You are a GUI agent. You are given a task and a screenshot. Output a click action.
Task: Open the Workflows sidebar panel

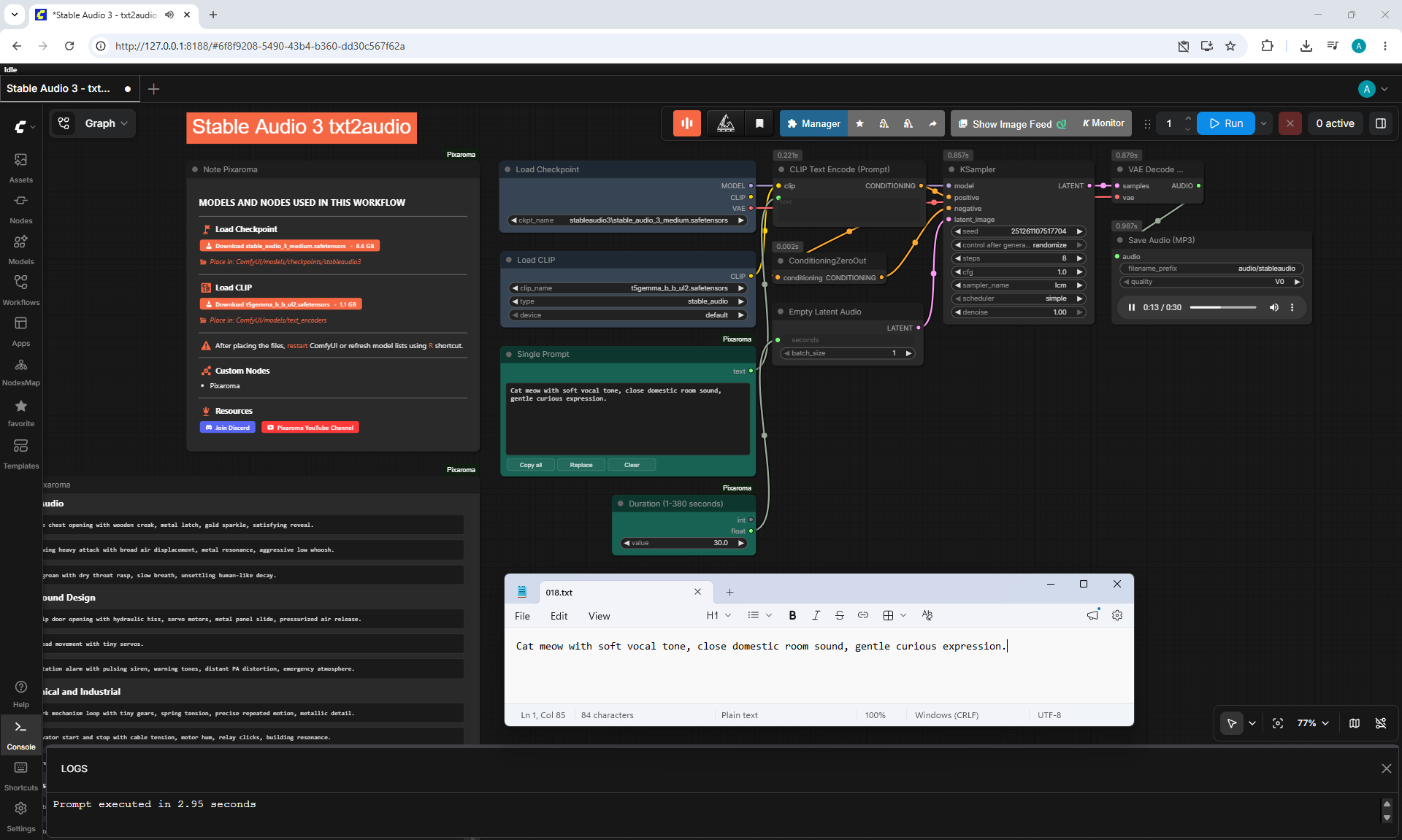[20, 290]
